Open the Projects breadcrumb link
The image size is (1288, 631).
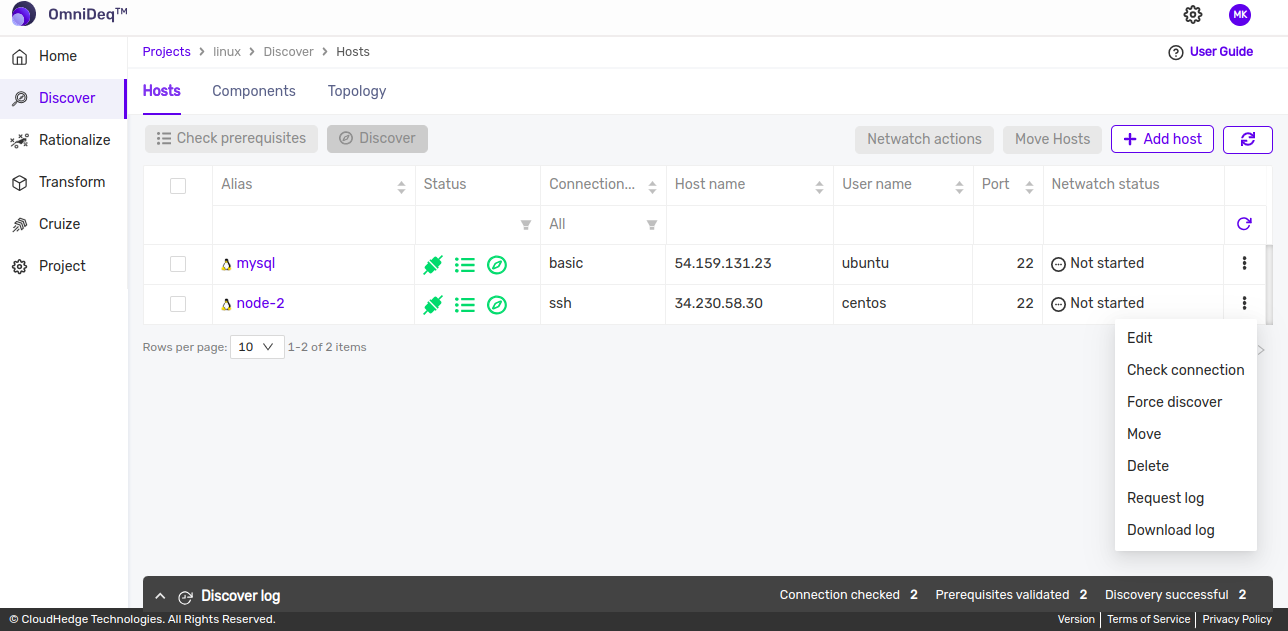tap(166, 52)
